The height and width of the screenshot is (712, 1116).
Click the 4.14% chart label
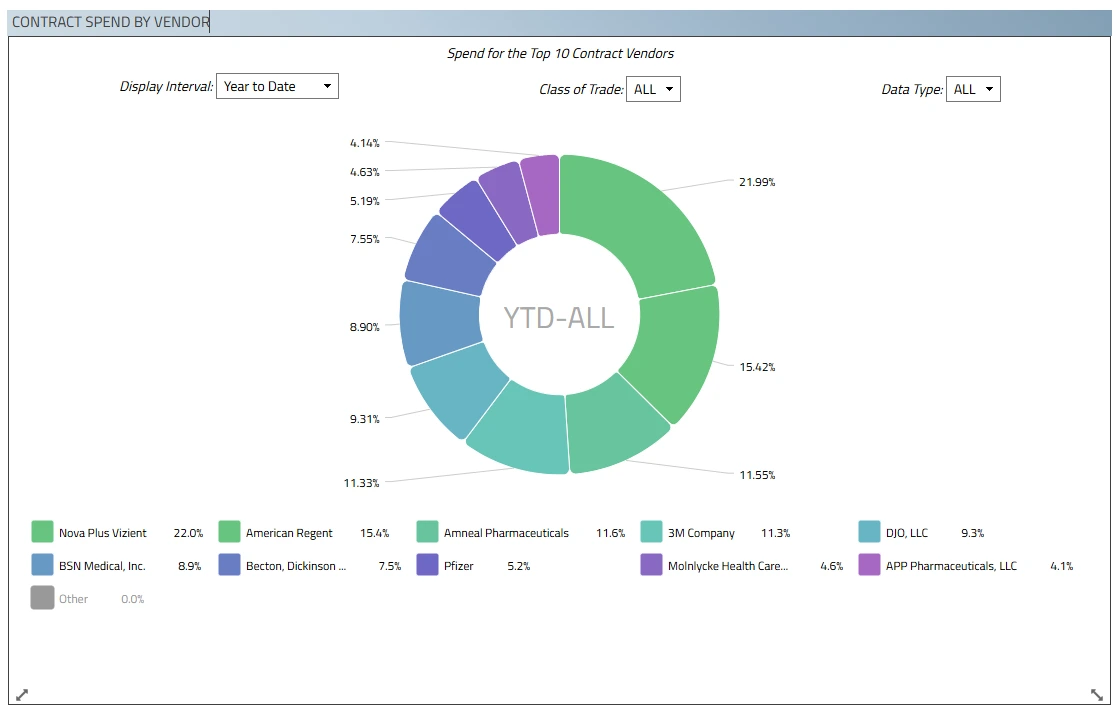[364, 143]
